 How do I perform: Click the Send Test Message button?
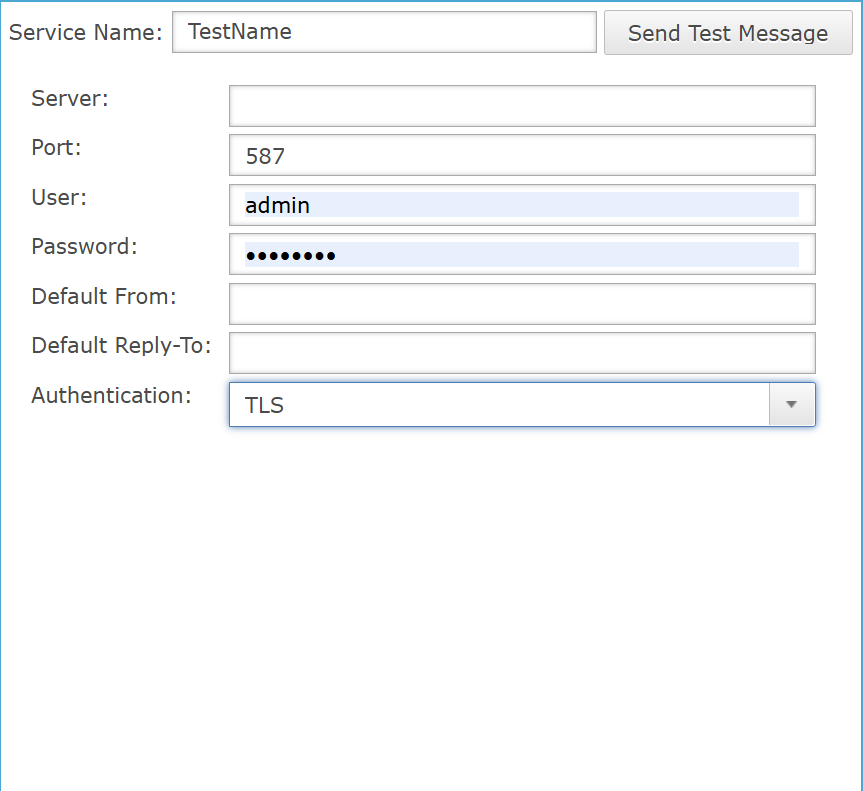(727, 33)
